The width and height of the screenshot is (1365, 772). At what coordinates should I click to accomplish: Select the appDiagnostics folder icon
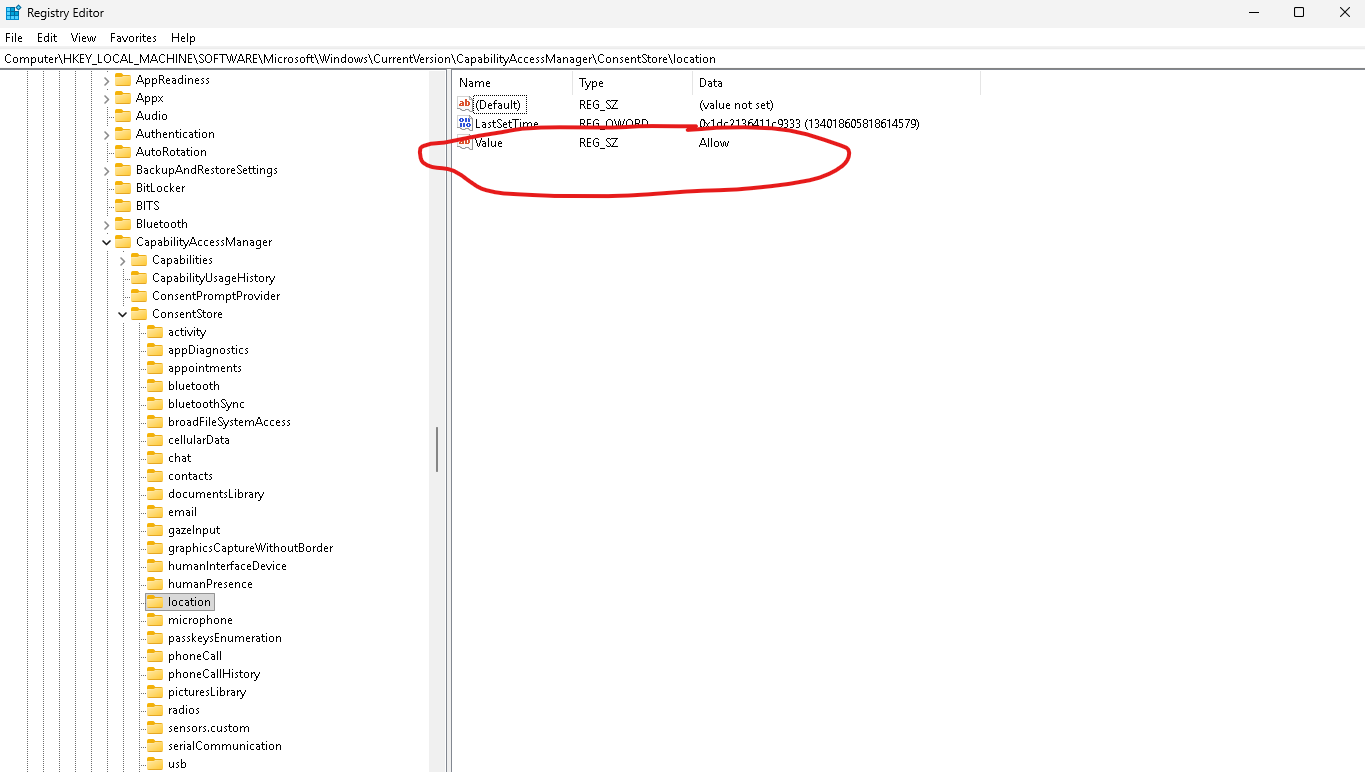155,350
